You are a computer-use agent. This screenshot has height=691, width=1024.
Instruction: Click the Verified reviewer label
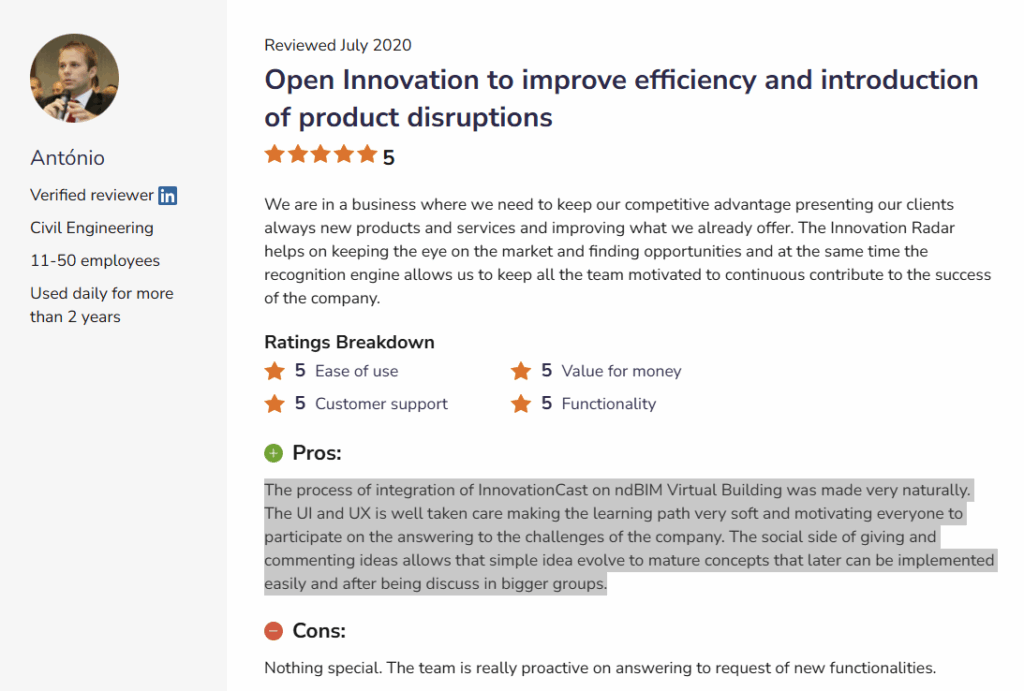pyautogui.click(x=92, y=195)
